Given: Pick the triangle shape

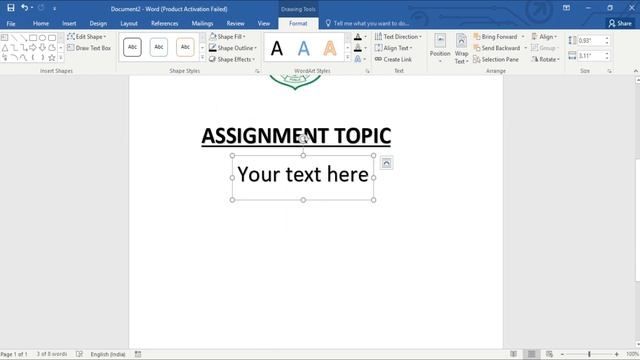Looking at the screenshot, I should (4, 48).
